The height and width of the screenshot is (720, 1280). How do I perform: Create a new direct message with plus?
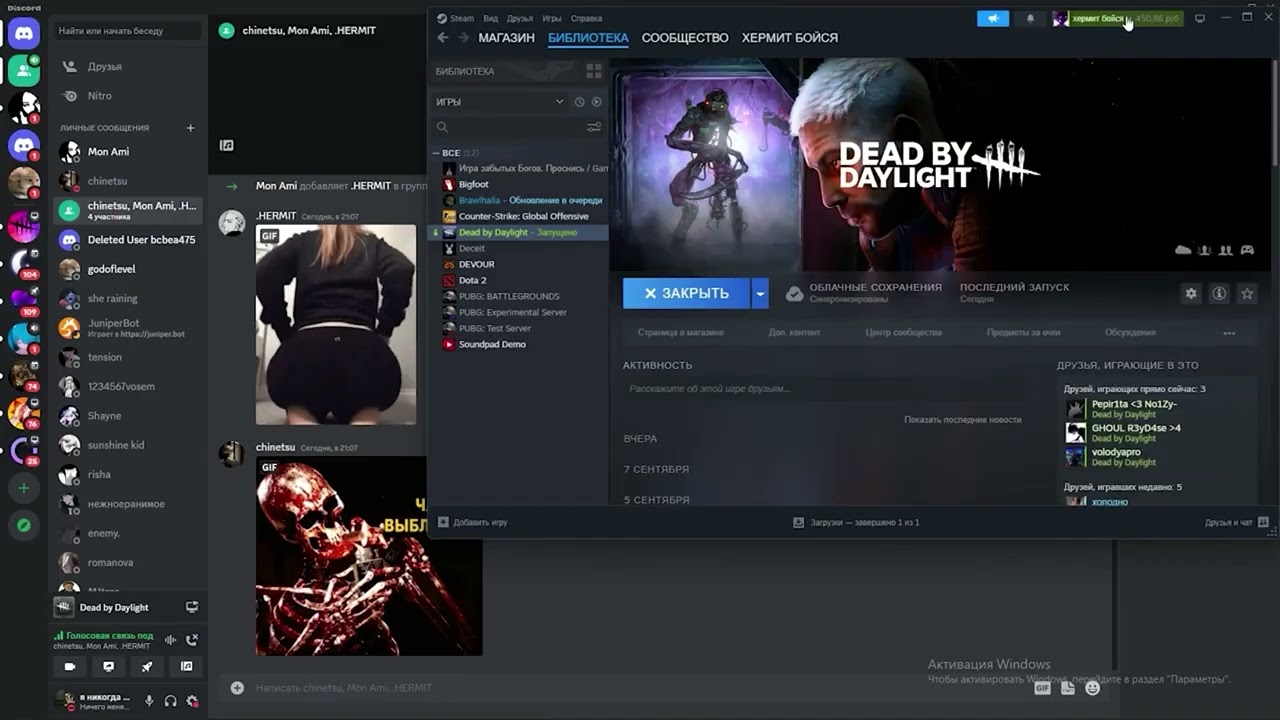[190, 128]
